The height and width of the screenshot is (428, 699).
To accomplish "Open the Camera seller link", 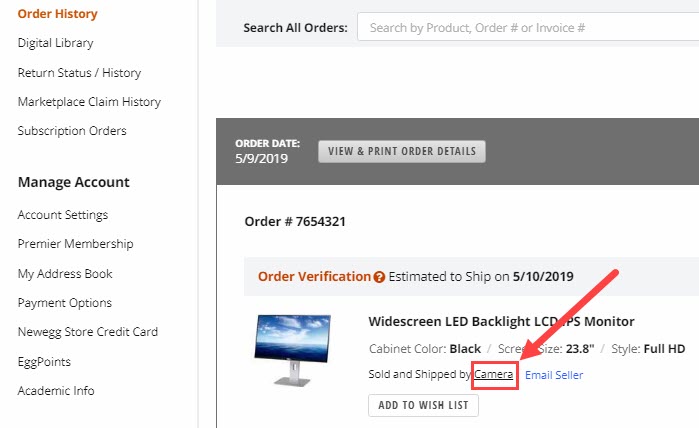I will (x=493, y=374).
